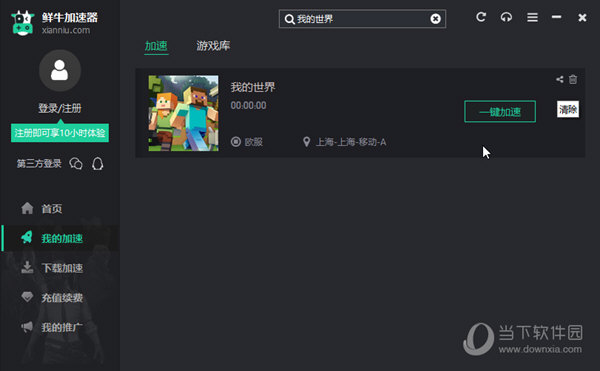Click the 注册即可享10小时体验 banner
Viewport: 600px width, 371px height.
[x=60, y=133]
